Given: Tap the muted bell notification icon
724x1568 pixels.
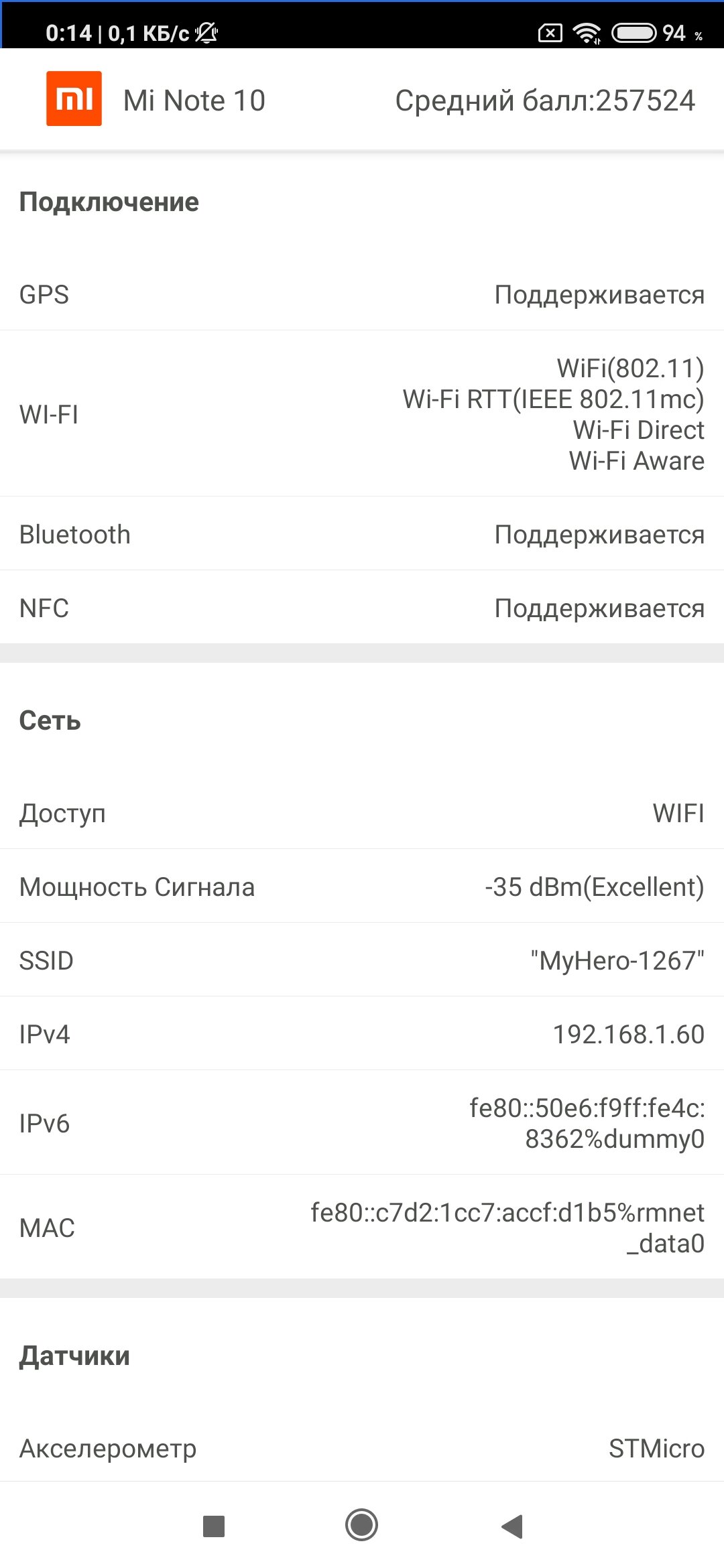Looking at the screenshot, I should point(206,32).
